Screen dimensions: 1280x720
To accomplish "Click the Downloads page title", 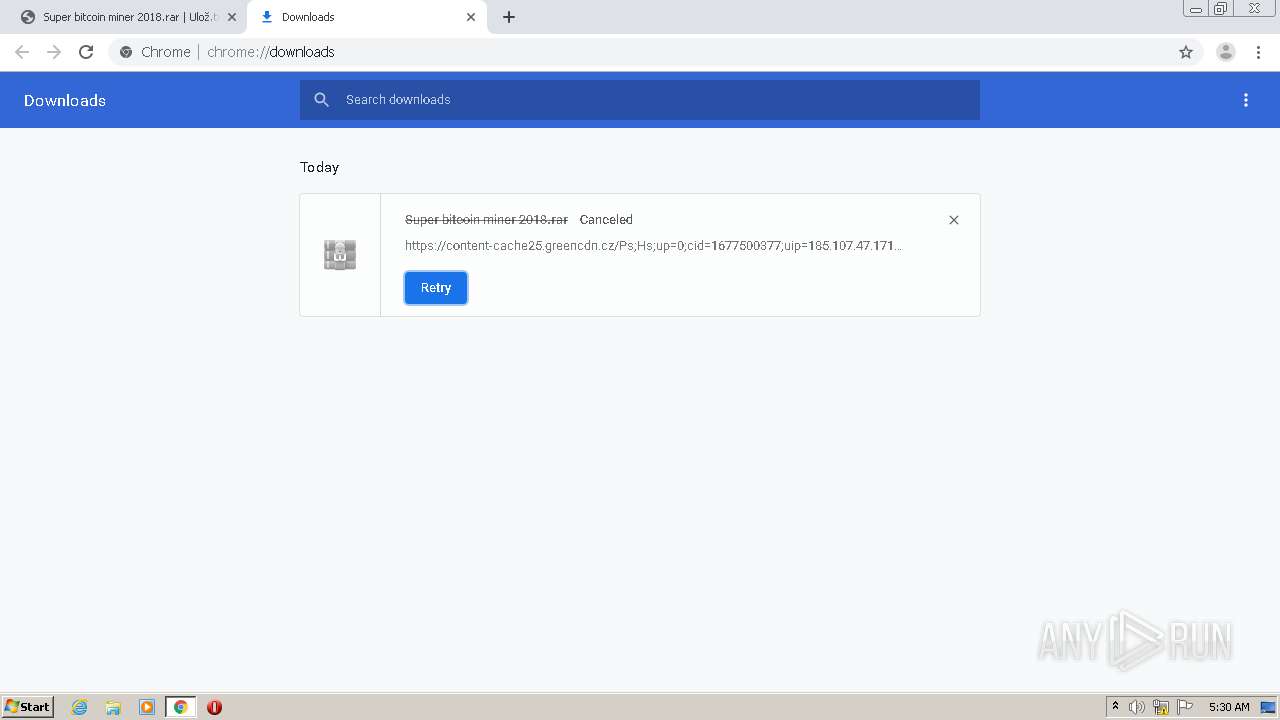I will [65, 100].
